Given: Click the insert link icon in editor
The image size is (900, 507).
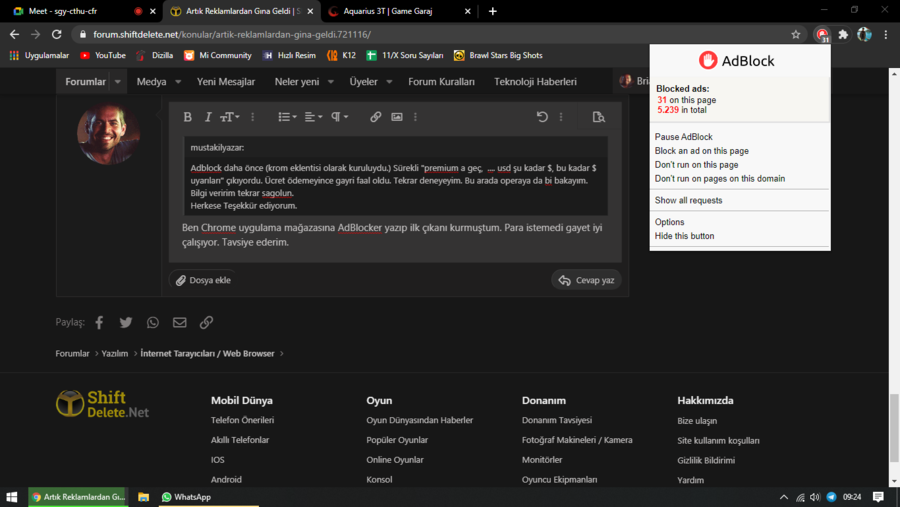Looking at the screenshot, I should 376,117.
